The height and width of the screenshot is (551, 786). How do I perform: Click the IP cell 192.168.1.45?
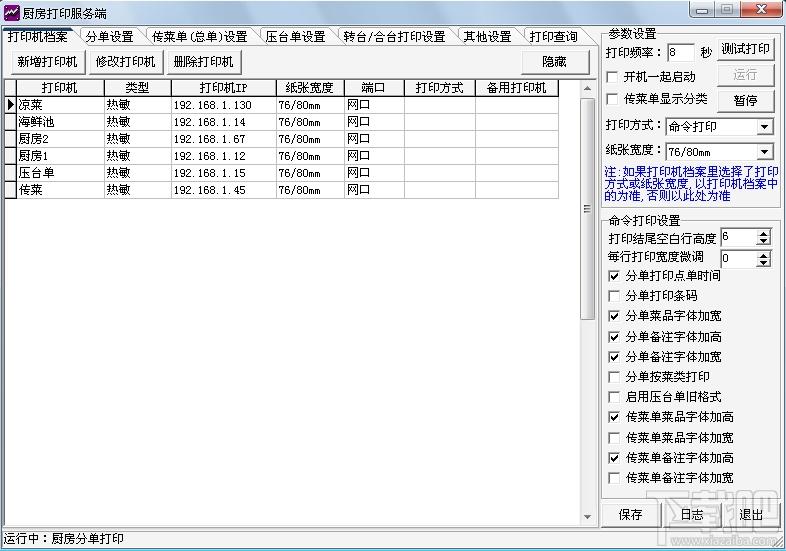pyautogui.click(x=224, y=190)
